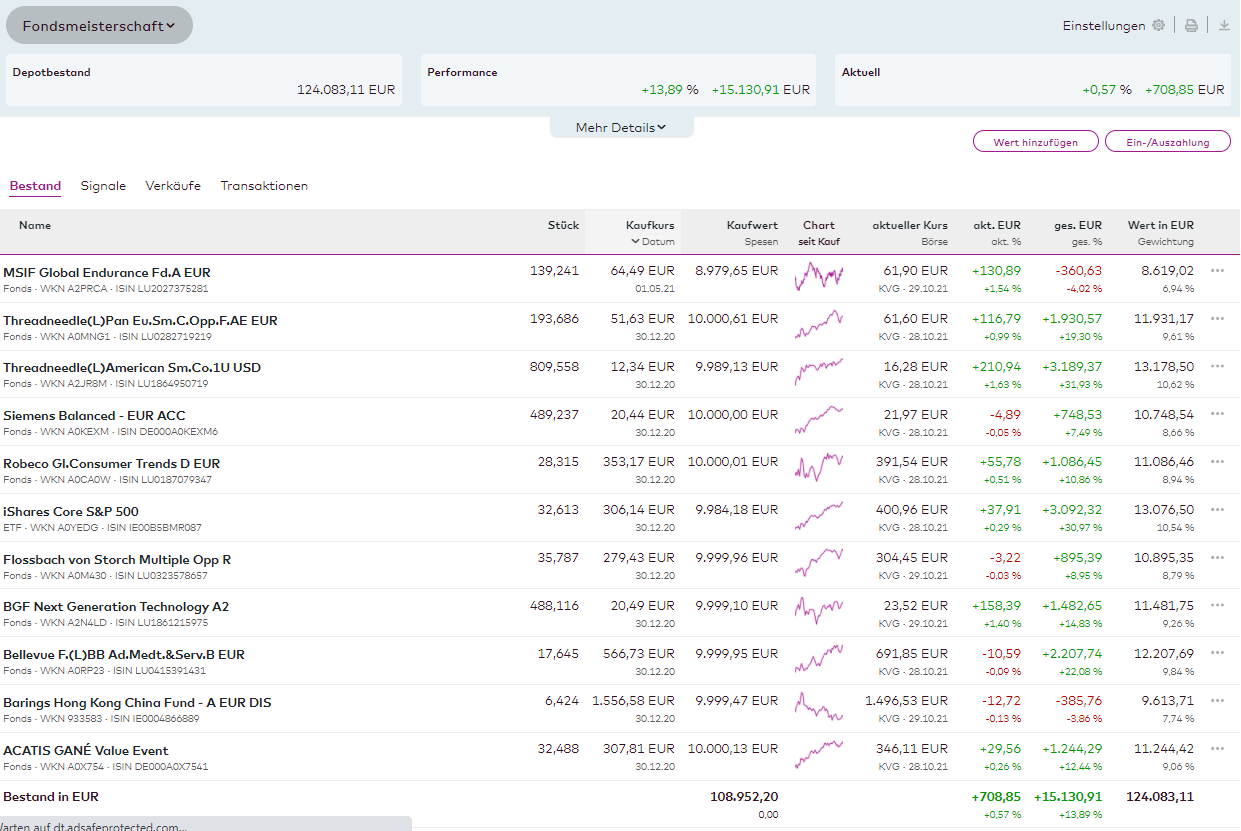Open the Fondsmeisterschaft depot dropdown
This screenshot has height=831, width=1241.
[99, 26]
